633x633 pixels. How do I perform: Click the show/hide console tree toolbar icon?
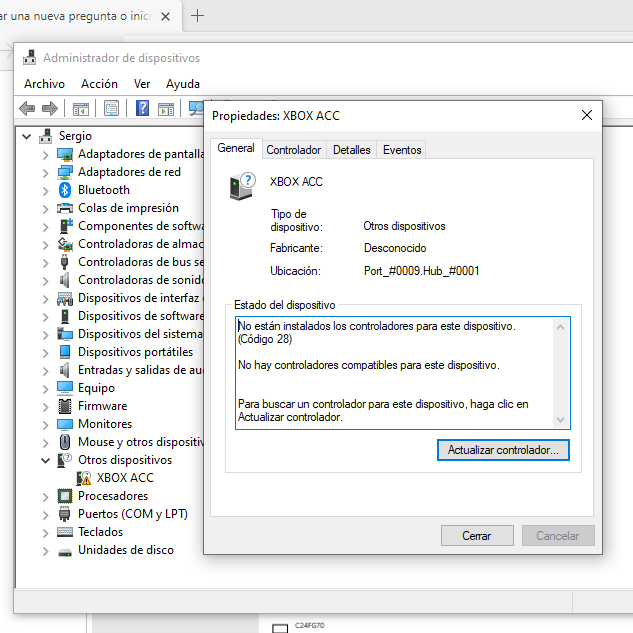click(81, 109)
